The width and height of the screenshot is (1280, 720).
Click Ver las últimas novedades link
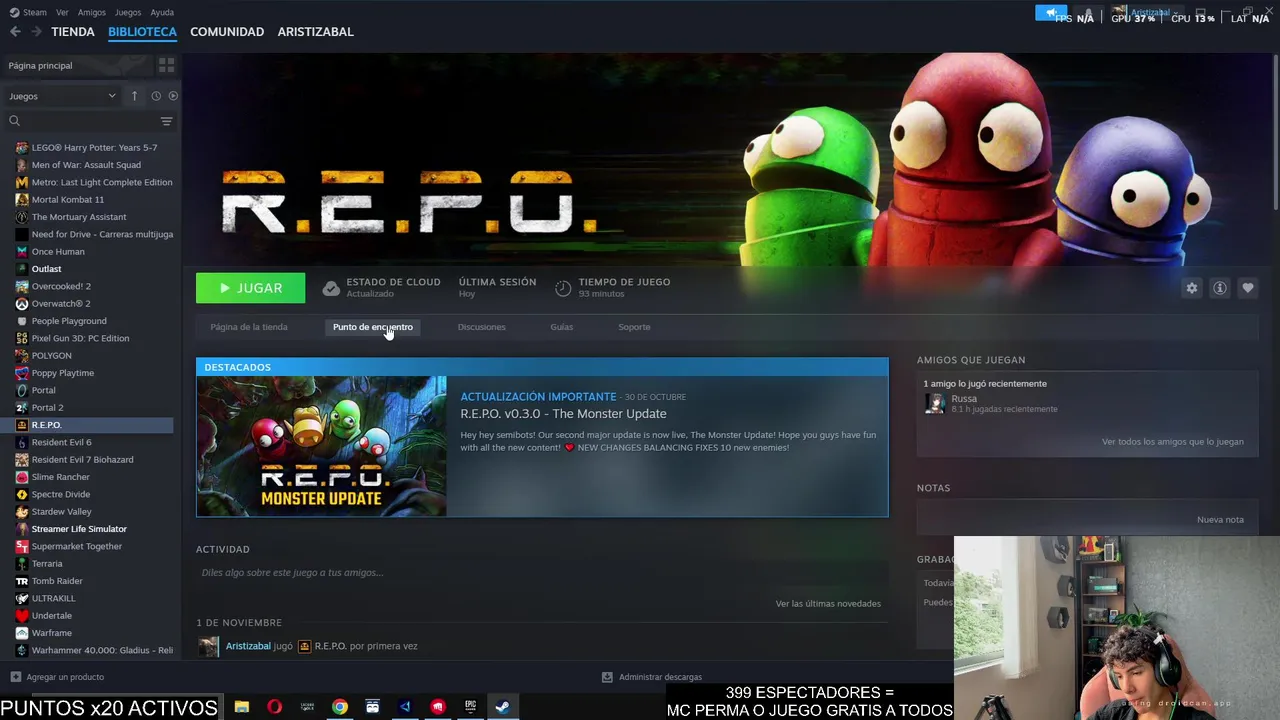point(828,604)
